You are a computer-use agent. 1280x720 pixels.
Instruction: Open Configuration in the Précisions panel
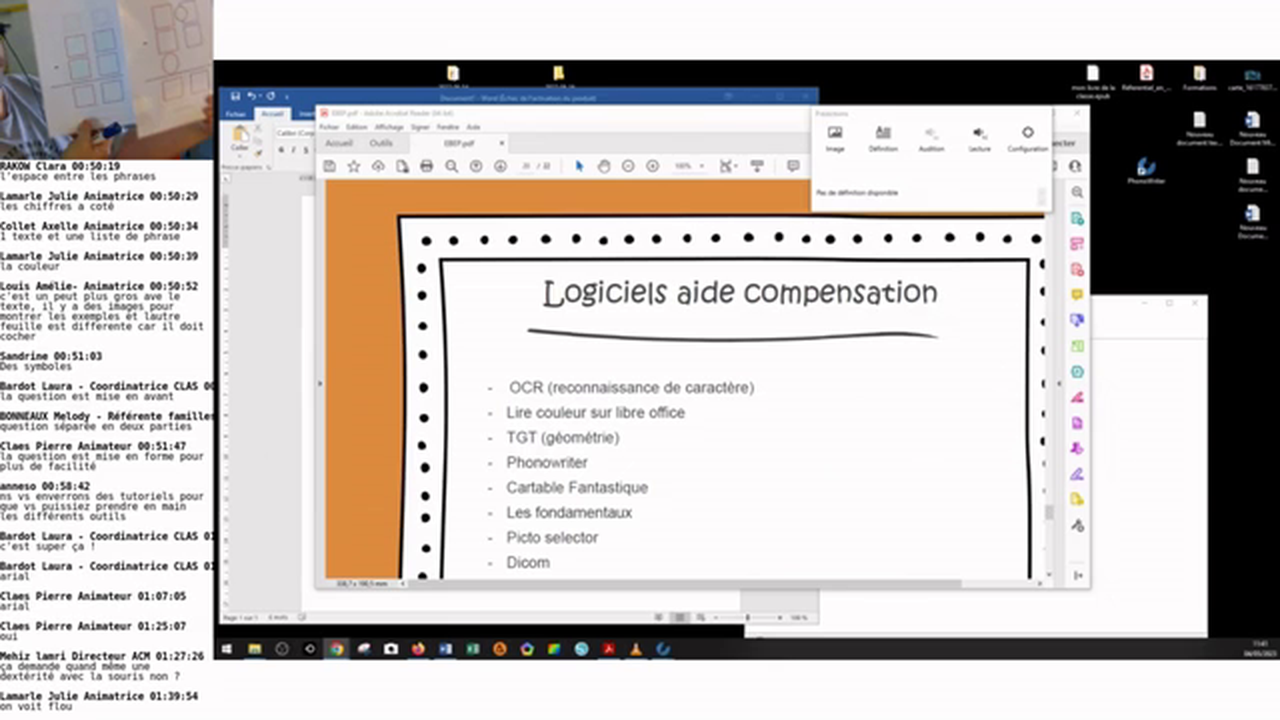pyautogui.click(x=1028, y=135)
